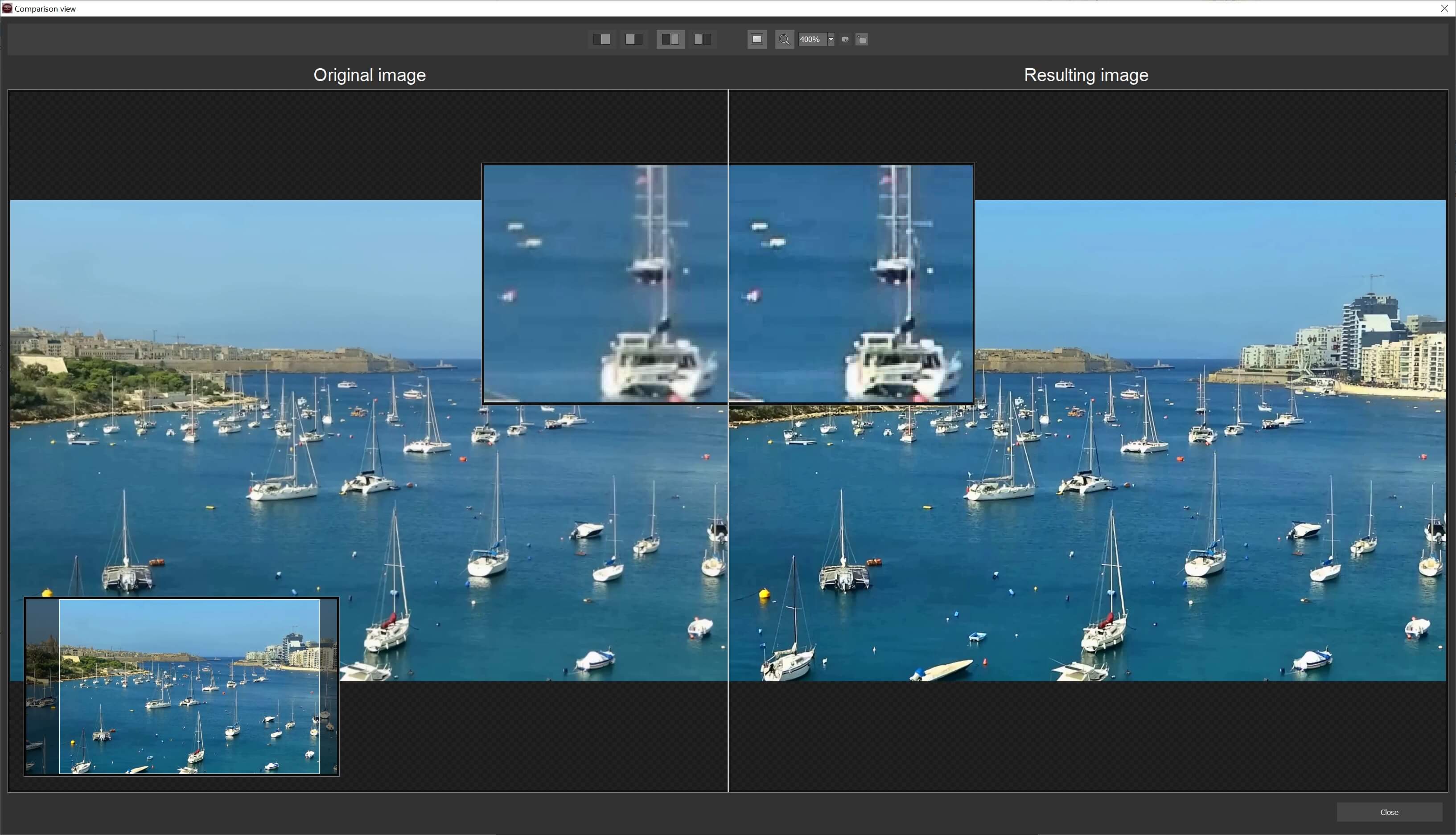Click the magnified loupe on resulting side
The height and width of the screenshot is (835, 1456).
click(851, 283)
